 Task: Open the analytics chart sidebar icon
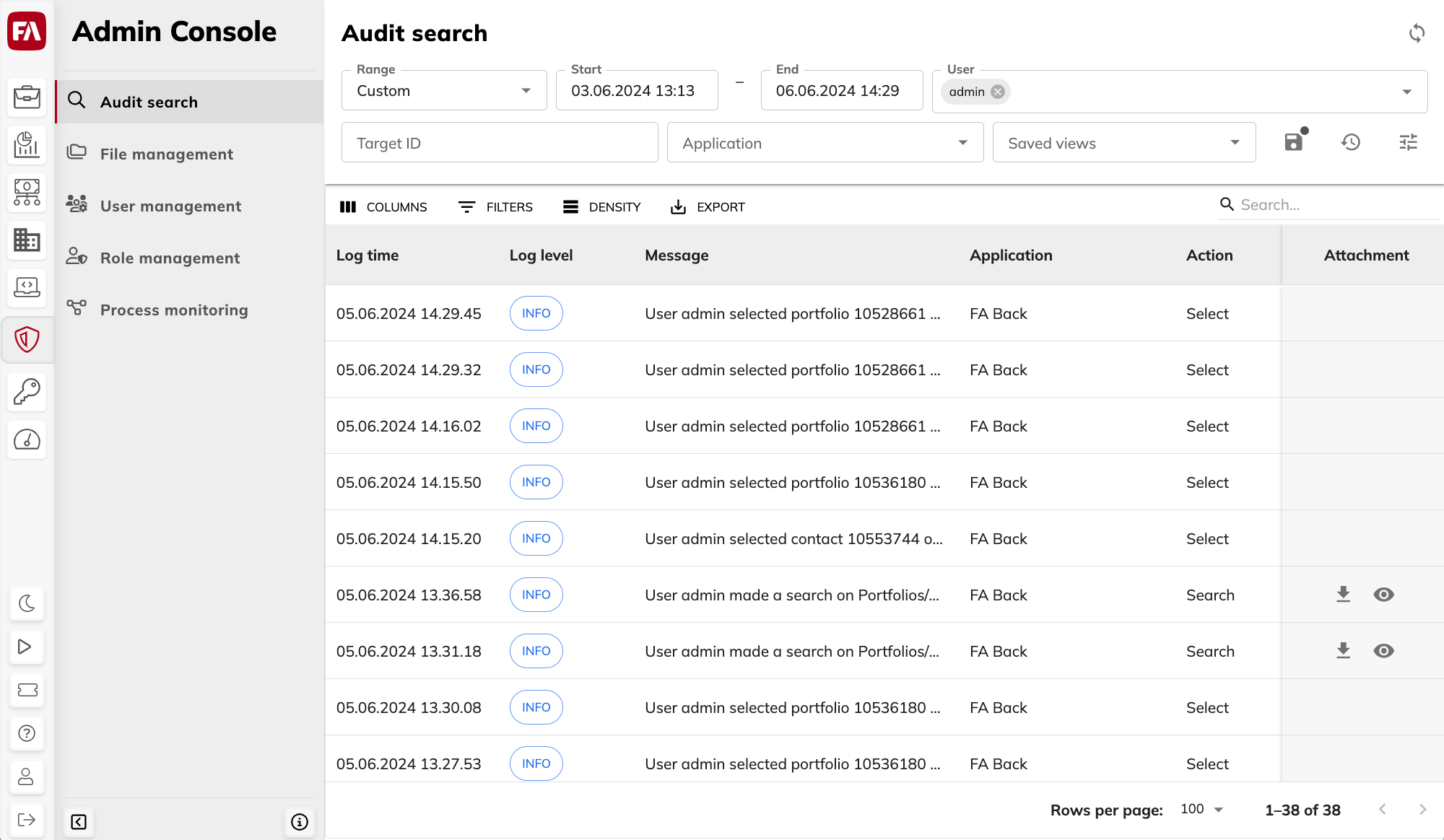pyautogui.click(x=27, y=144)
